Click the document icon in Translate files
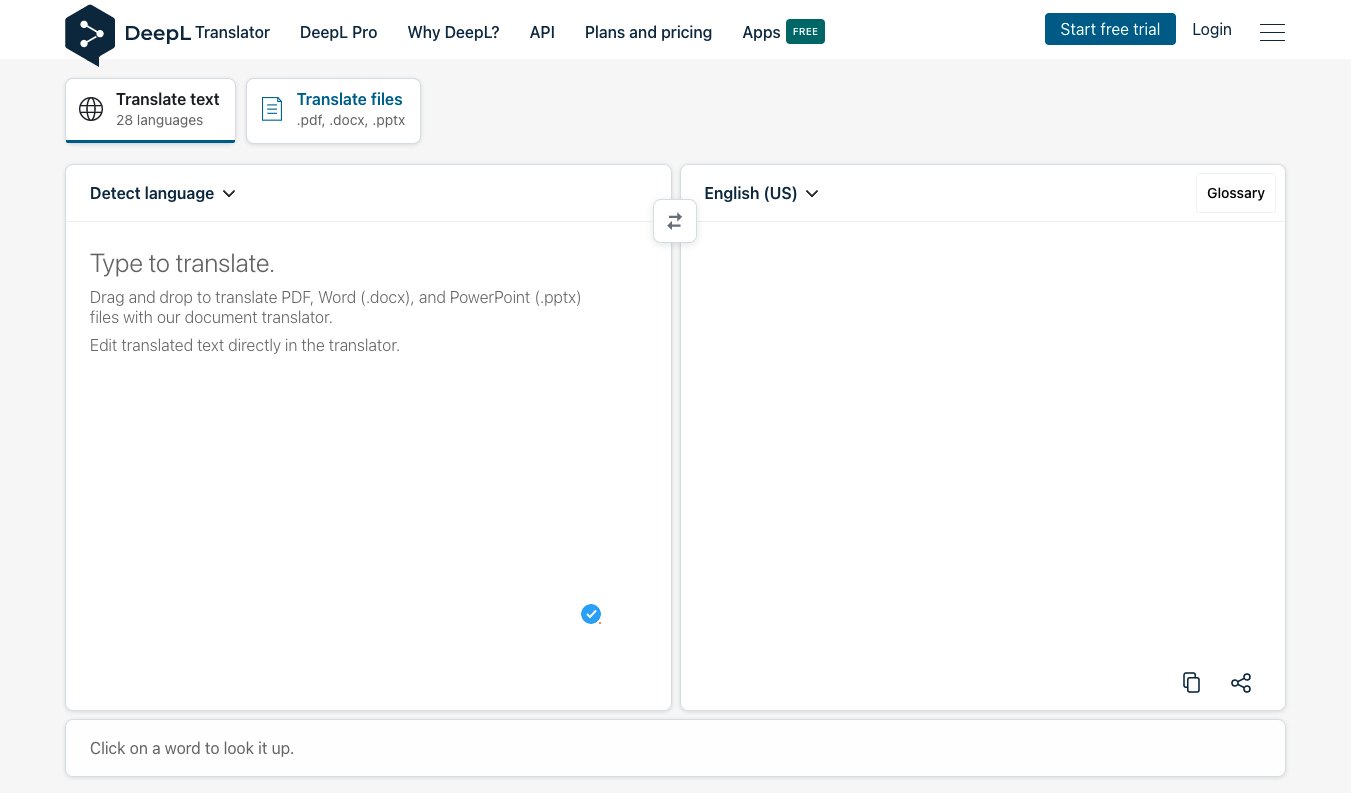 [272, 110]
